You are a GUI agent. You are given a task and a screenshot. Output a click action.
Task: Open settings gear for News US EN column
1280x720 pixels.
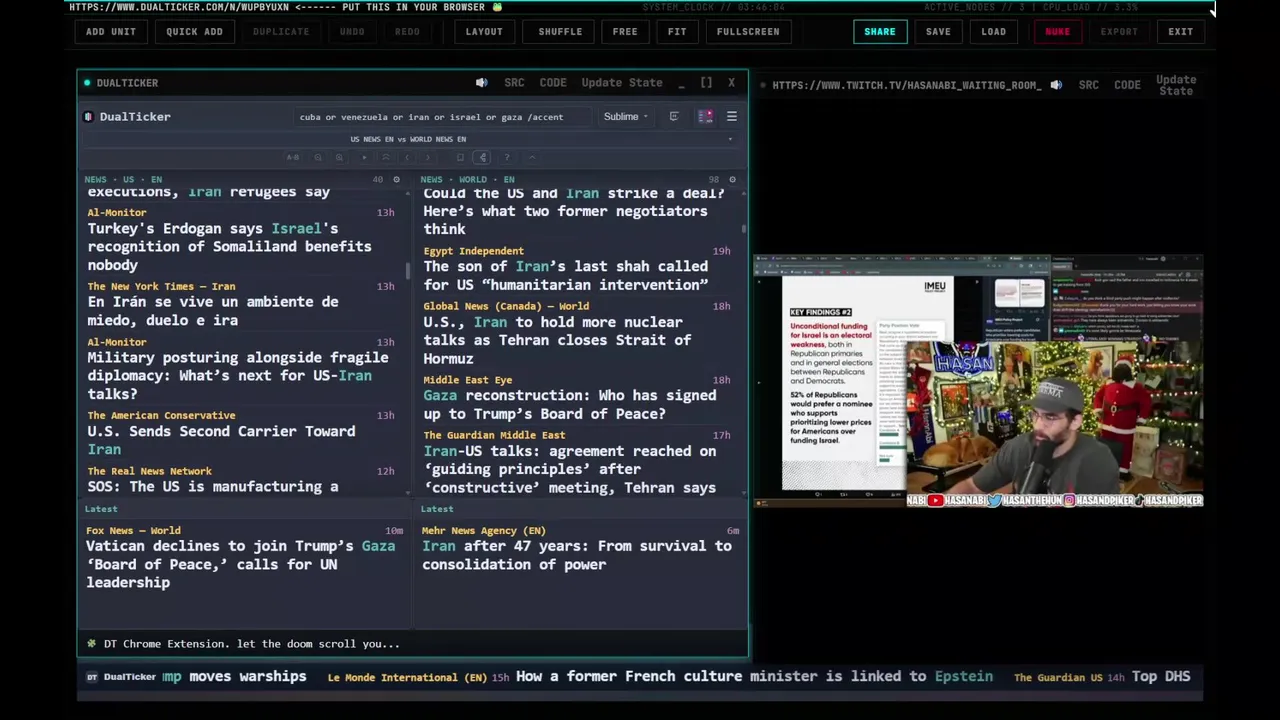396,180
